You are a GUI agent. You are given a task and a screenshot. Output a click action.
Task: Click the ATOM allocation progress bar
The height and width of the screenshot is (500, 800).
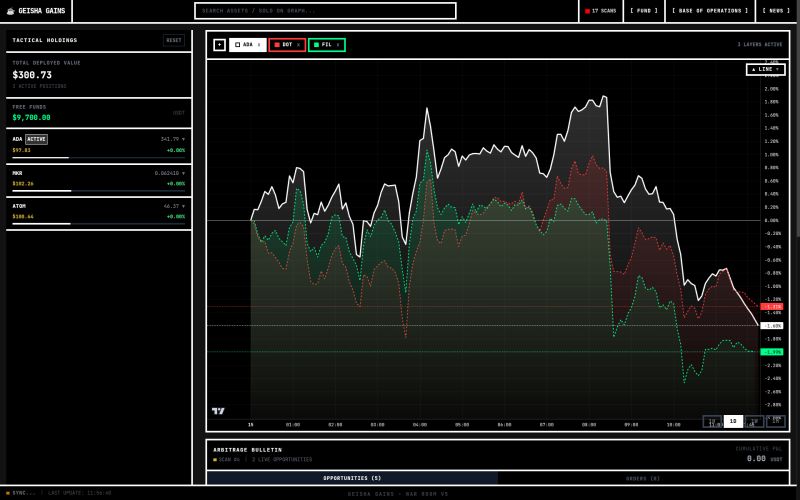point(98,223)
